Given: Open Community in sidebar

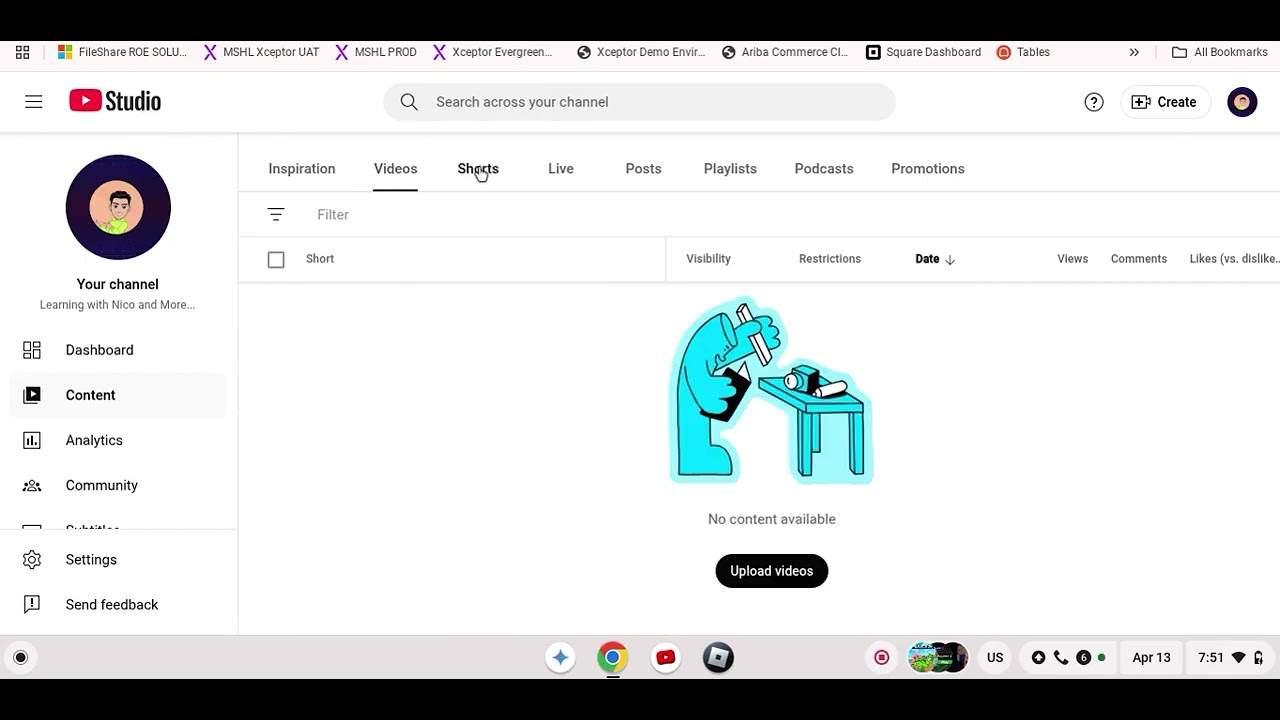Looking at the screenshot, I should [x=118, y=485].
